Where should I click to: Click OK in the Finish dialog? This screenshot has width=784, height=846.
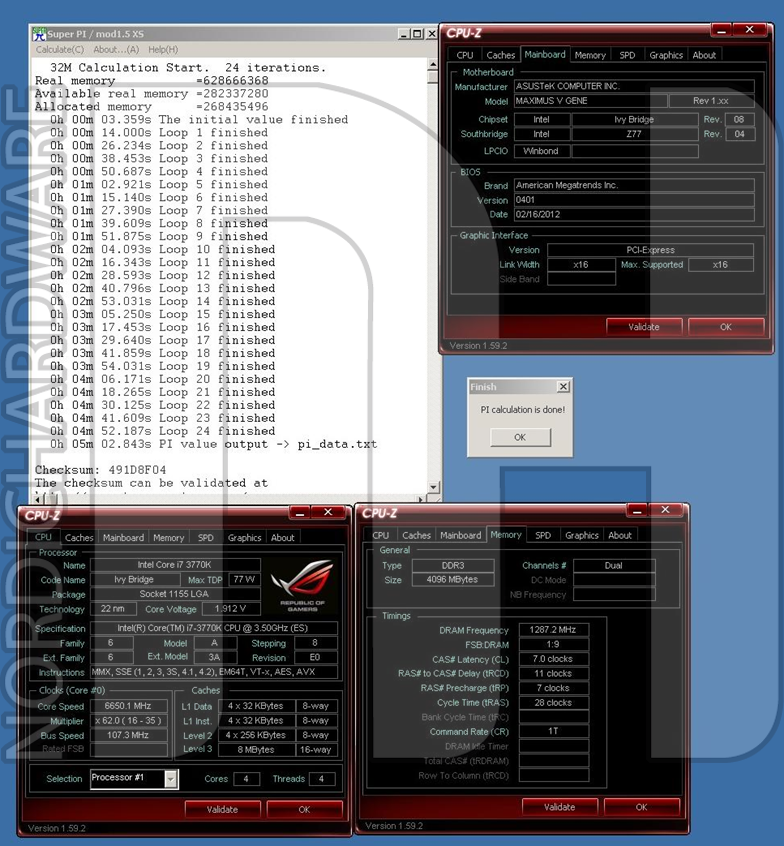tap(519, 437)
